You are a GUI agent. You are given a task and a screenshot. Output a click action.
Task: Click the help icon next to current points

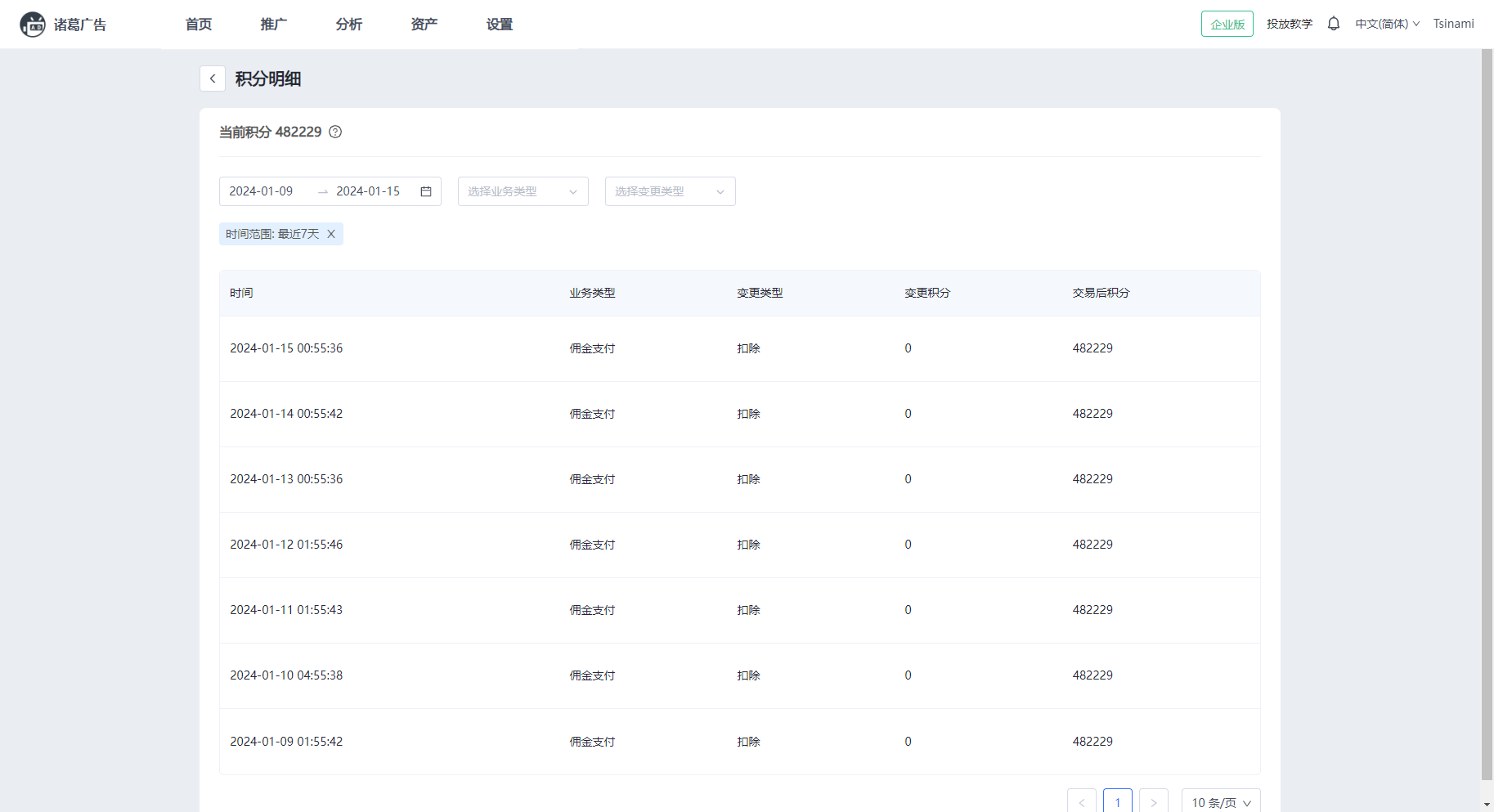tap(335, 132)
